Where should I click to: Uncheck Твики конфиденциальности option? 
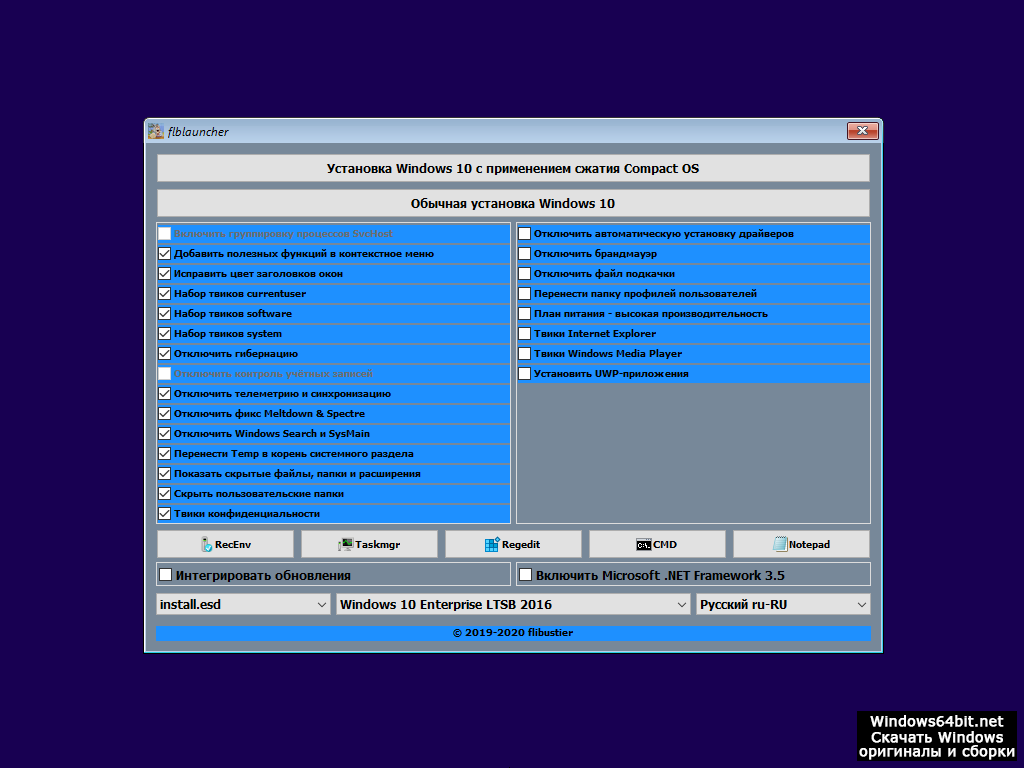point(165,514)
